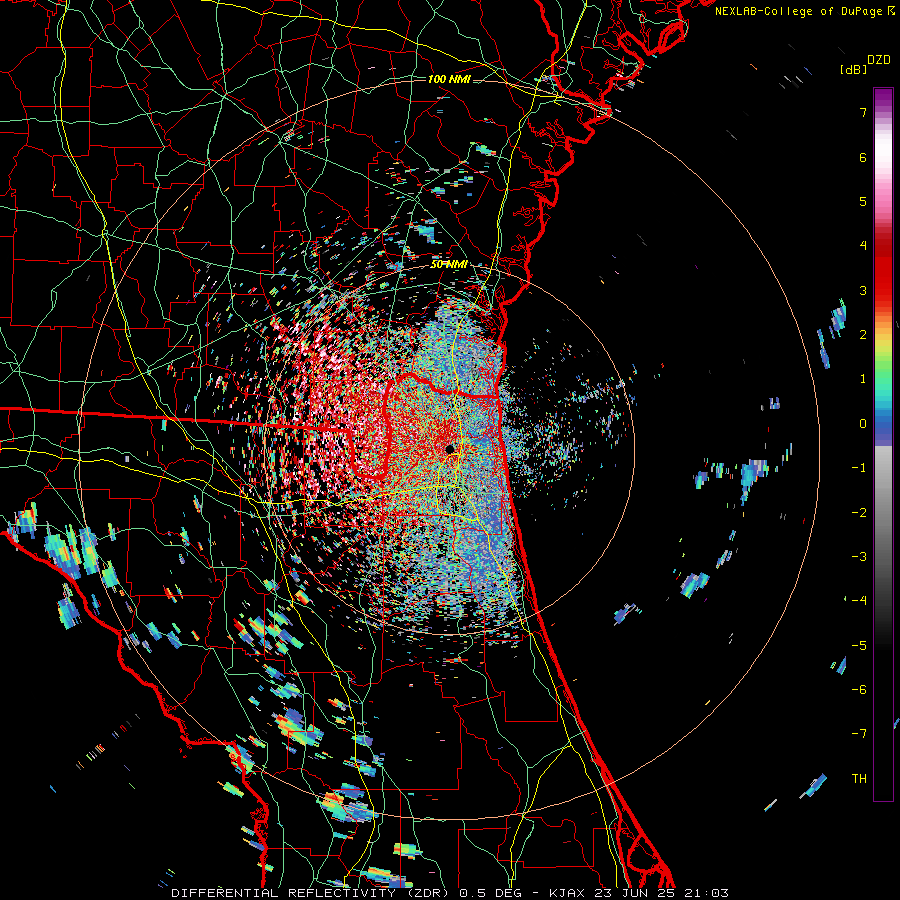The width and height of the screenshot is (900, 900).
Task: Click the 6 value on ZDR color scale
Action: coord(863,157)
